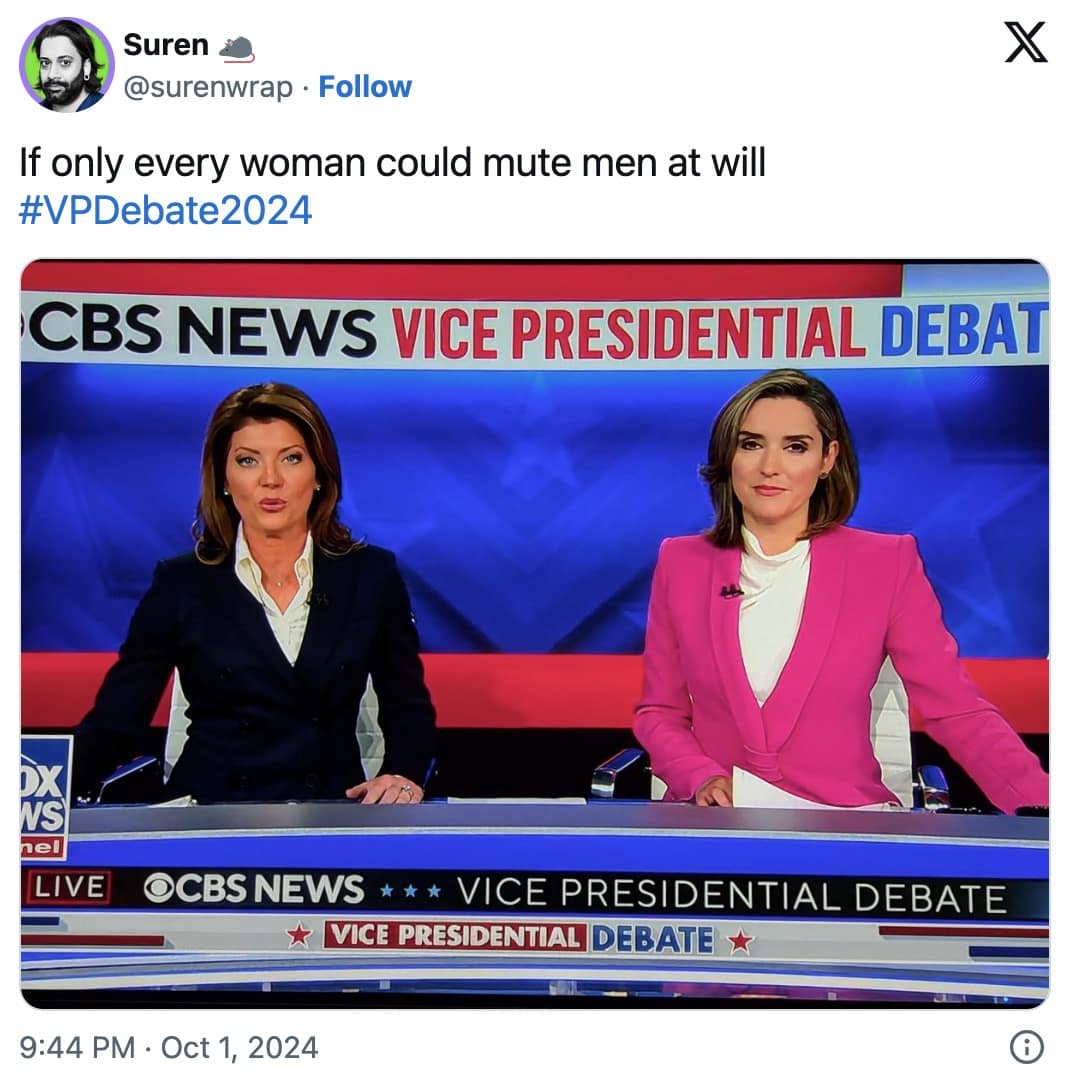This screenshot has height=1084, width=1076.
Task: Open the 9:44 PM Oct 1, 2024 timestamp
Action: click(x=169, y=1047)
